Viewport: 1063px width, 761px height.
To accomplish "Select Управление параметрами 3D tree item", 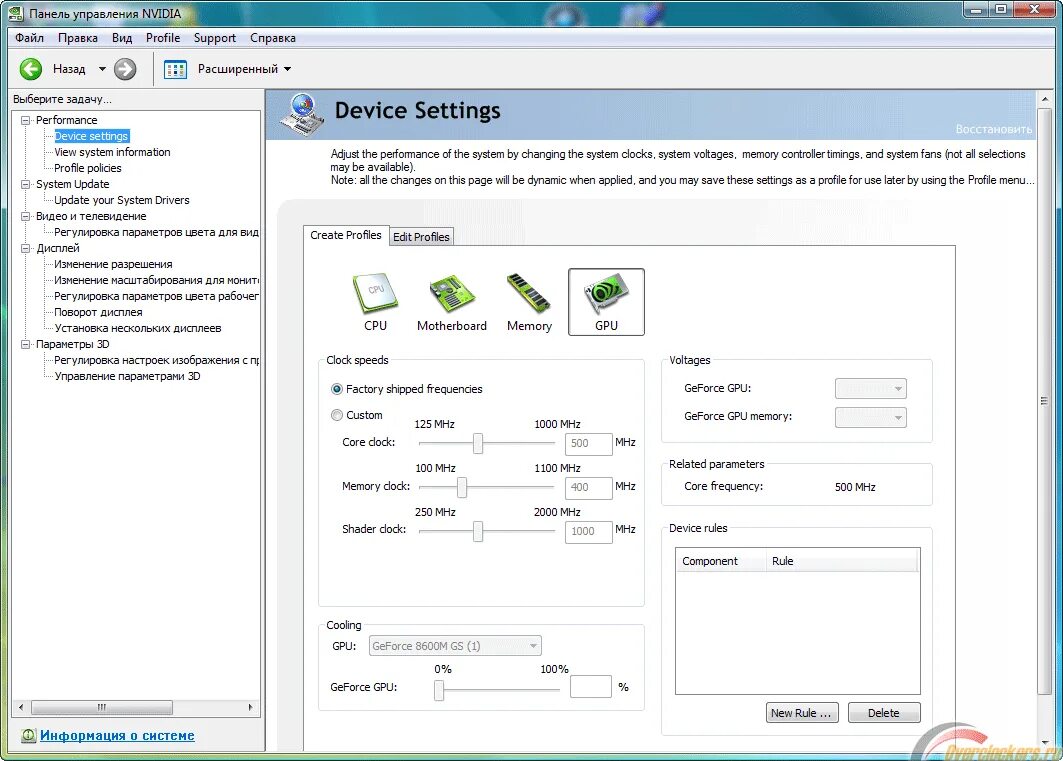I will [x=127, y=376].
